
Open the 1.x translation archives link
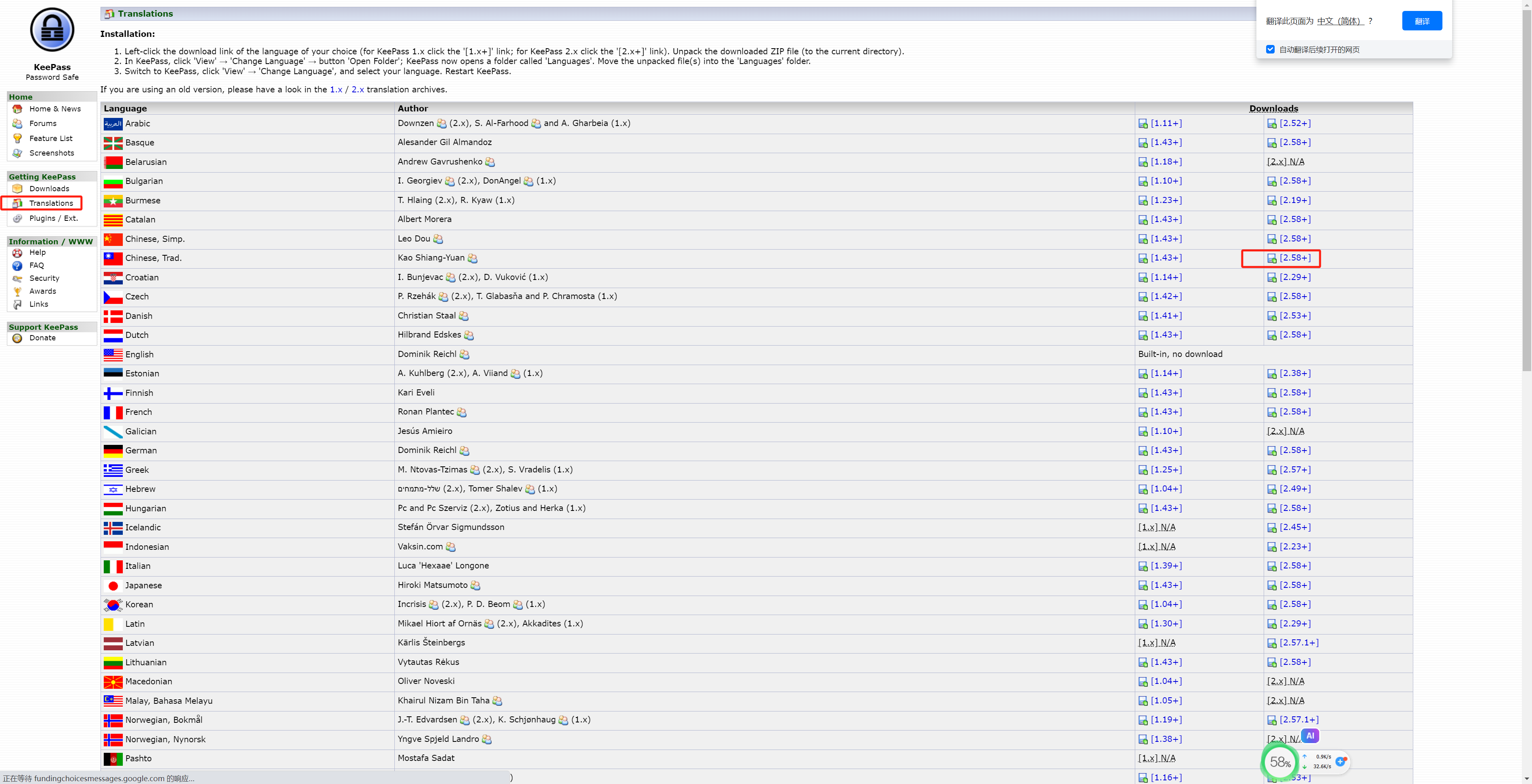[x=336, y=90]
